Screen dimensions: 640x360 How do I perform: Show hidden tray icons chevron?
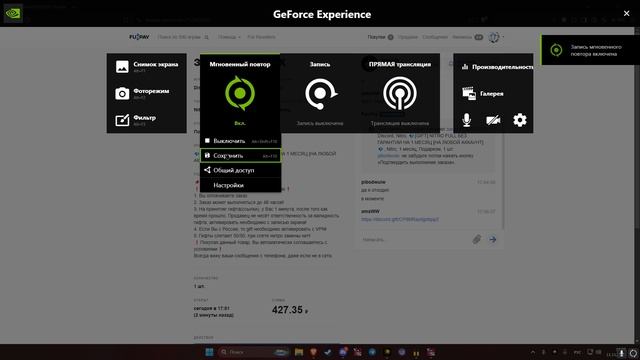(x=533, y=352)
